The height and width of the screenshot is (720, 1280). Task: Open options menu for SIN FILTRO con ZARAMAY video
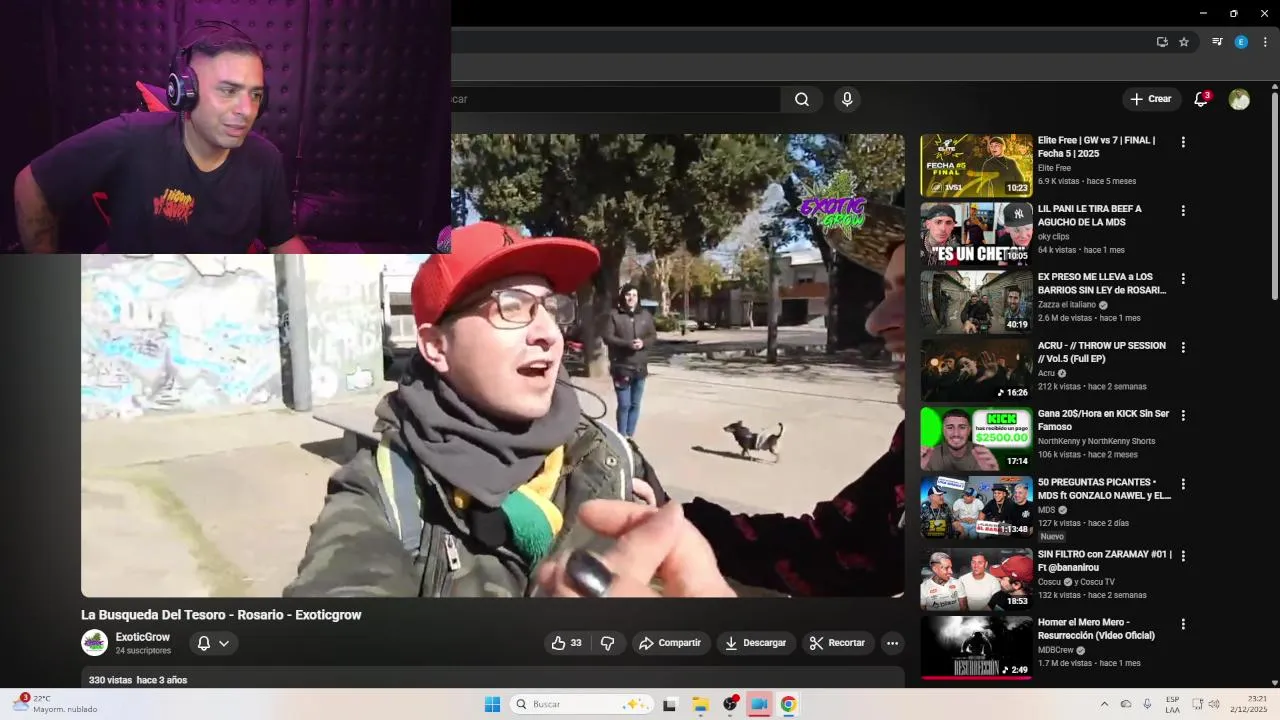(x=1183, y=555)
